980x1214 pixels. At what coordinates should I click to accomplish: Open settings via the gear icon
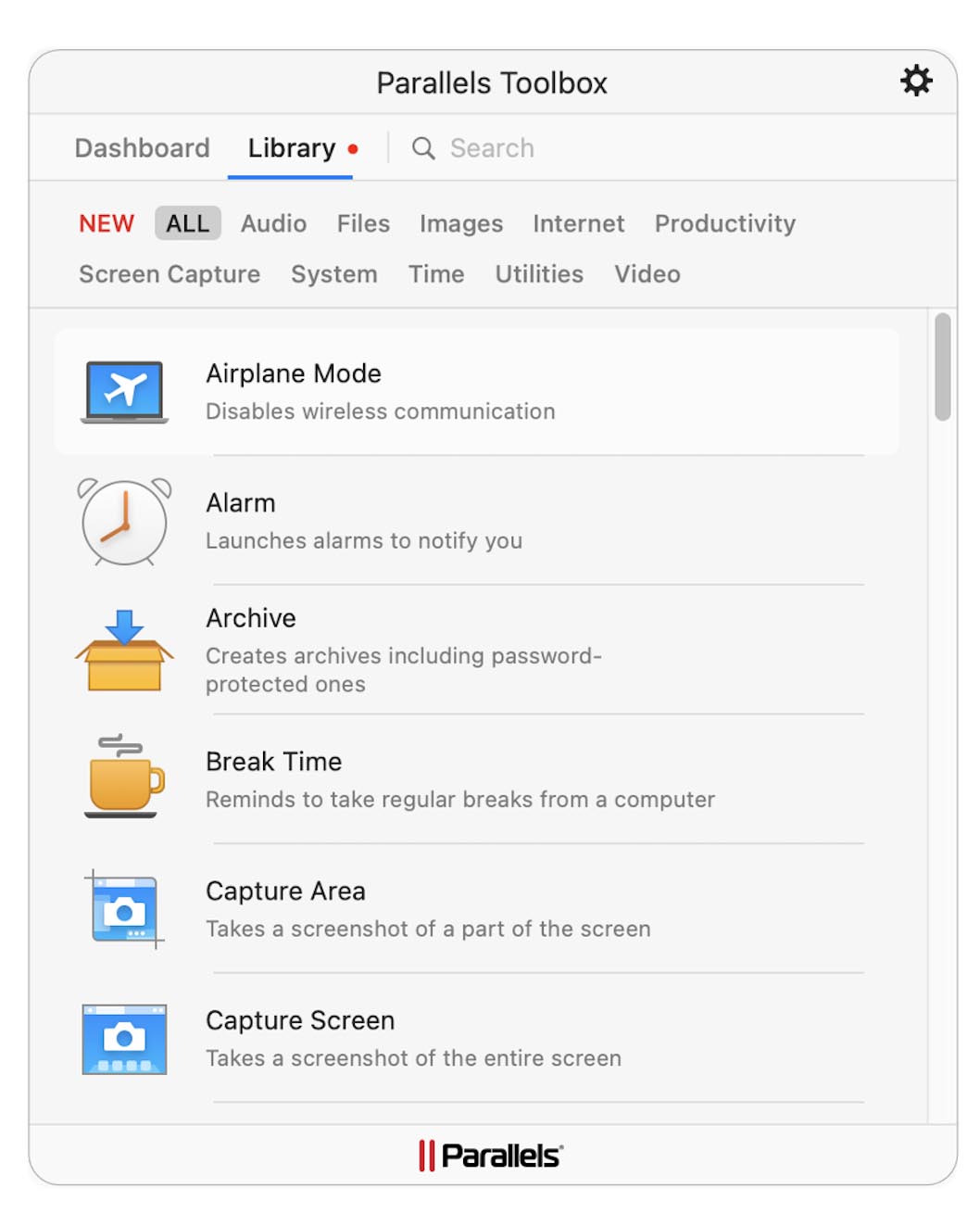pyautogui.click(x=915, y=81)
